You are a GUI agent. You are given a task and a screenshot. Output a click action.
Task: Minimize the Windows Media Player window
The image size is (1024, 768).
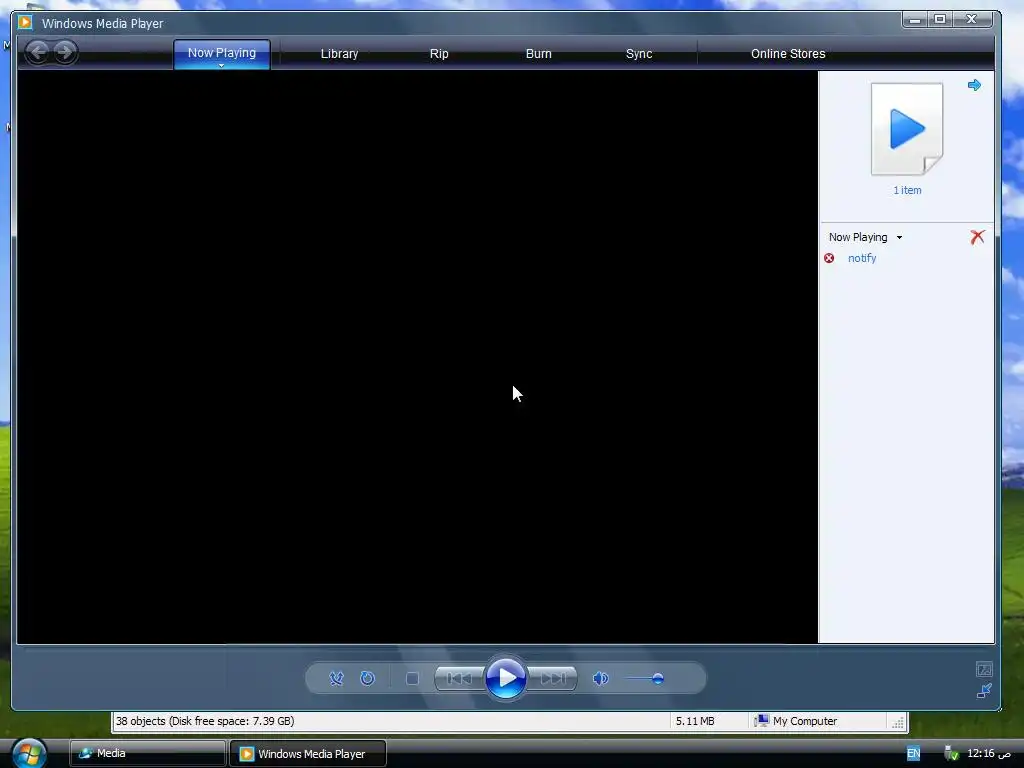coord(915,20)
